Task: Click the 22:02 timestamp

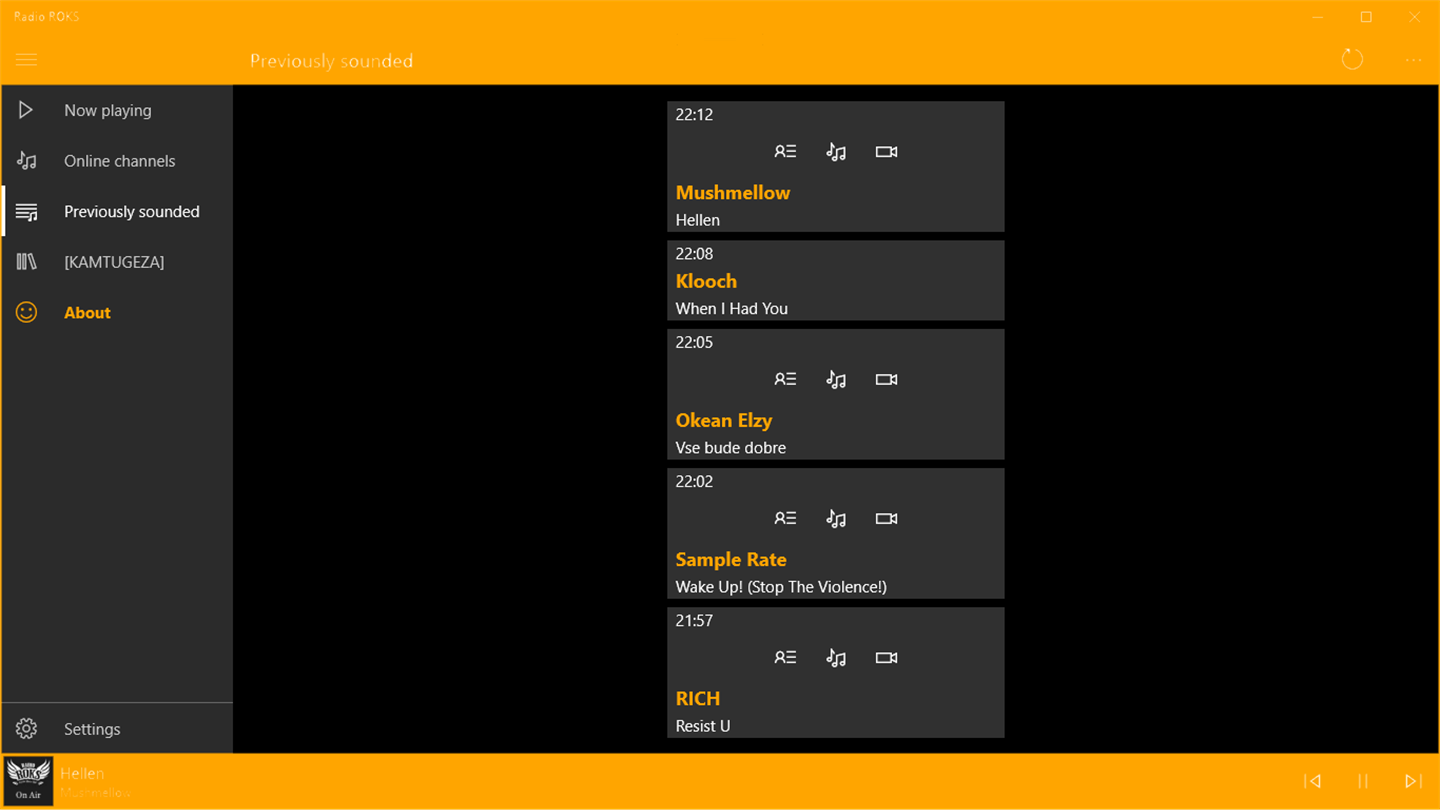Action: tap(694, 482)
